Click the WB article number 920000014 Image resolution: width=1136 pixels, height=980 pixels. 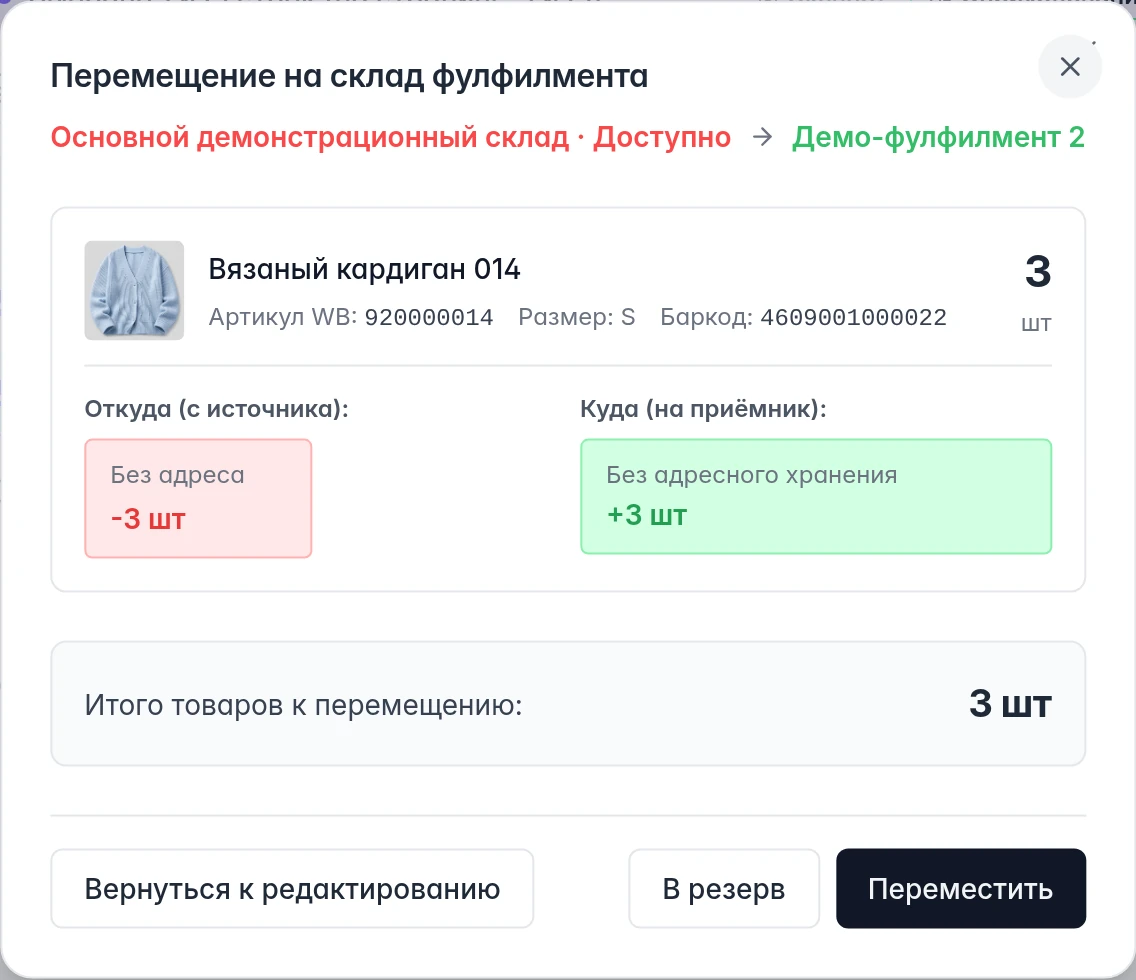tap(429, 317)
